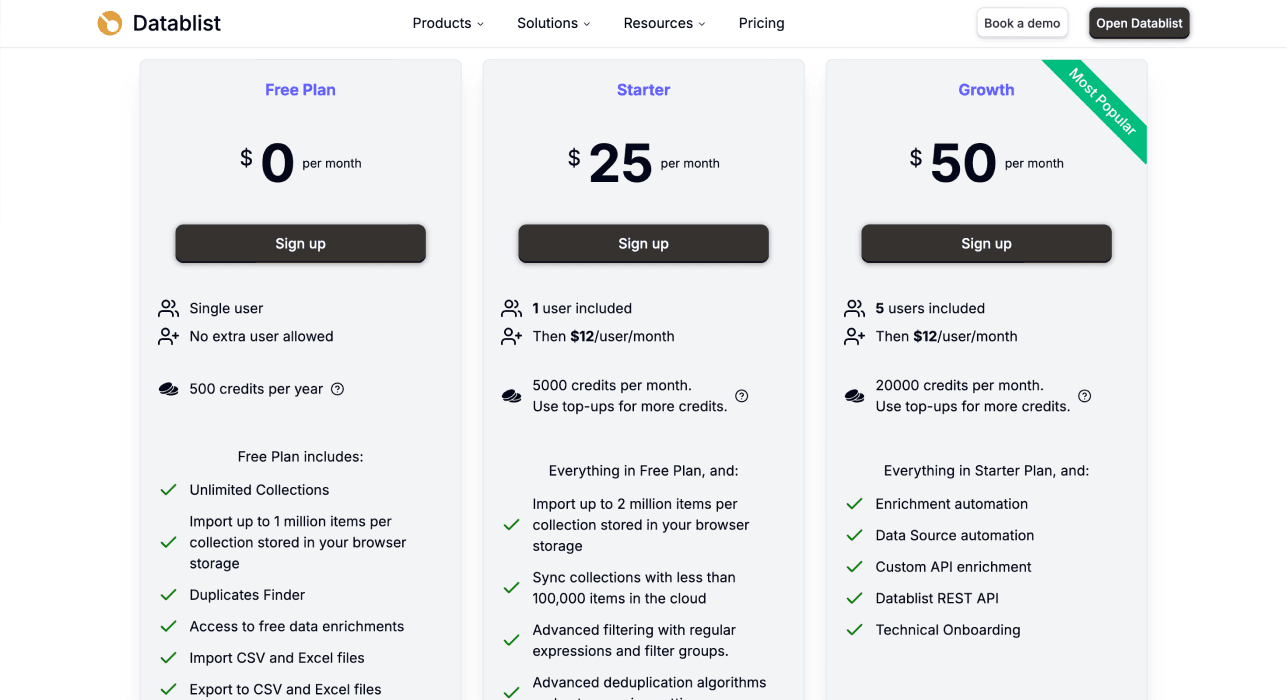Screen dimensions: 1287x700
Task: Click the credits coins icon under Starter
Action: coord(511,395)
